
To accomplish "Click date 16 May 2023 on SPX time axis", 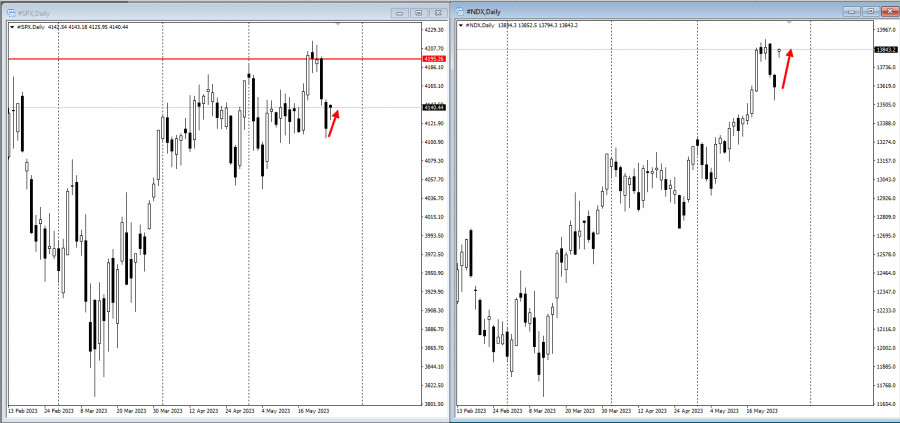I will click(x=312, y=412).
